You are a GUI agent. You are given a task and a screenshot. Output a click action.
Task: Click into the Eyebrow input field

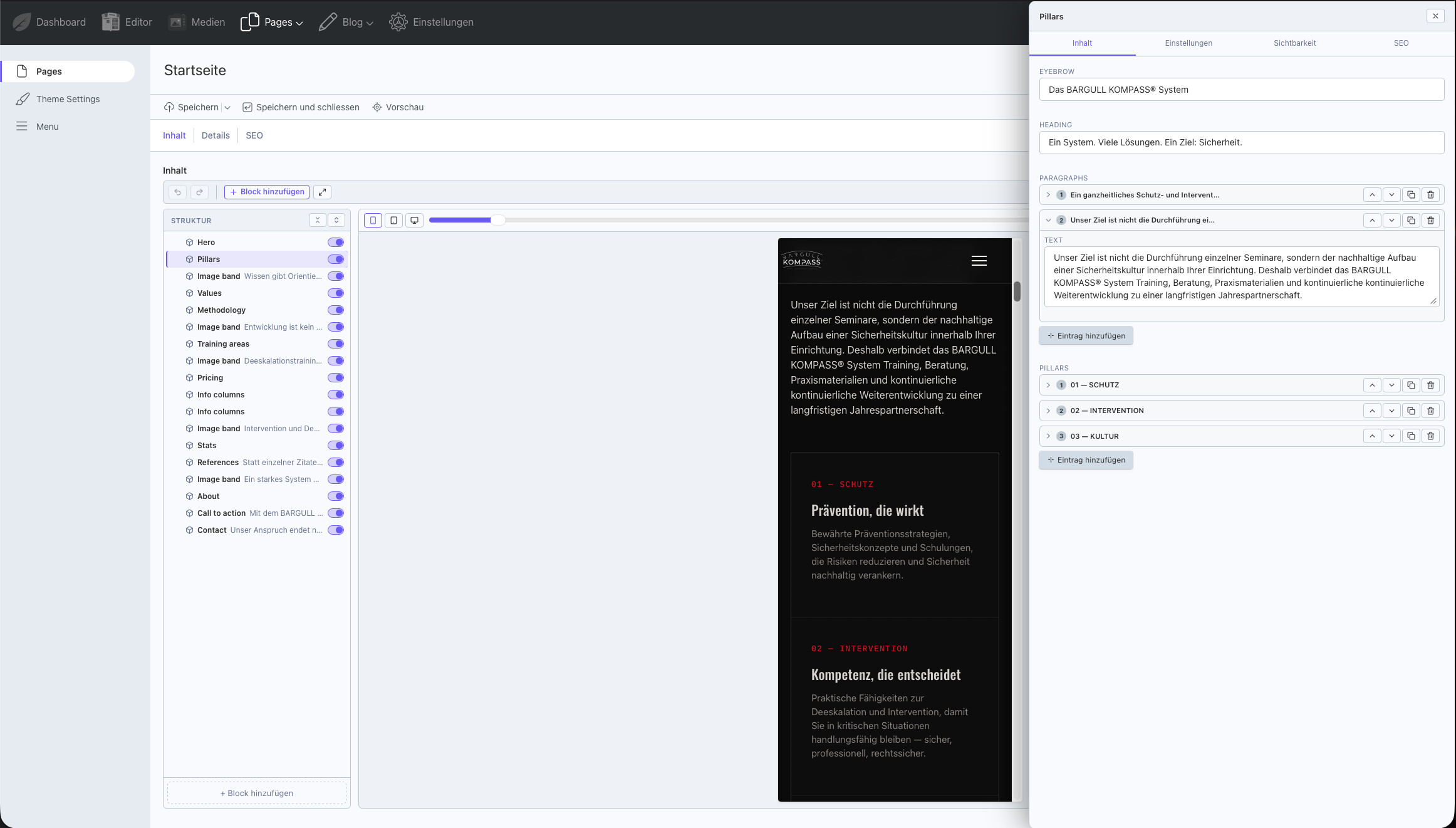click(1242, 90)
